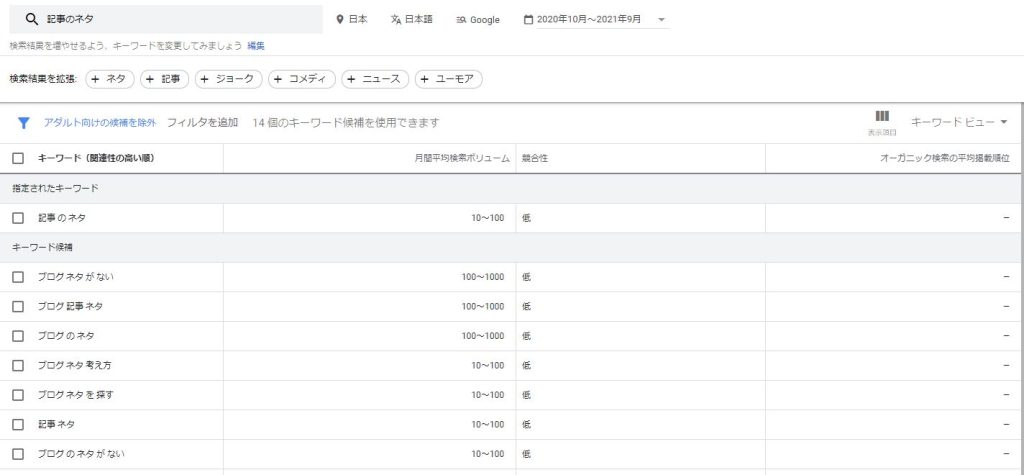1024x475 pixels.
Task: Click フィルタを追加 to add filter
Action: coord(202,123)
